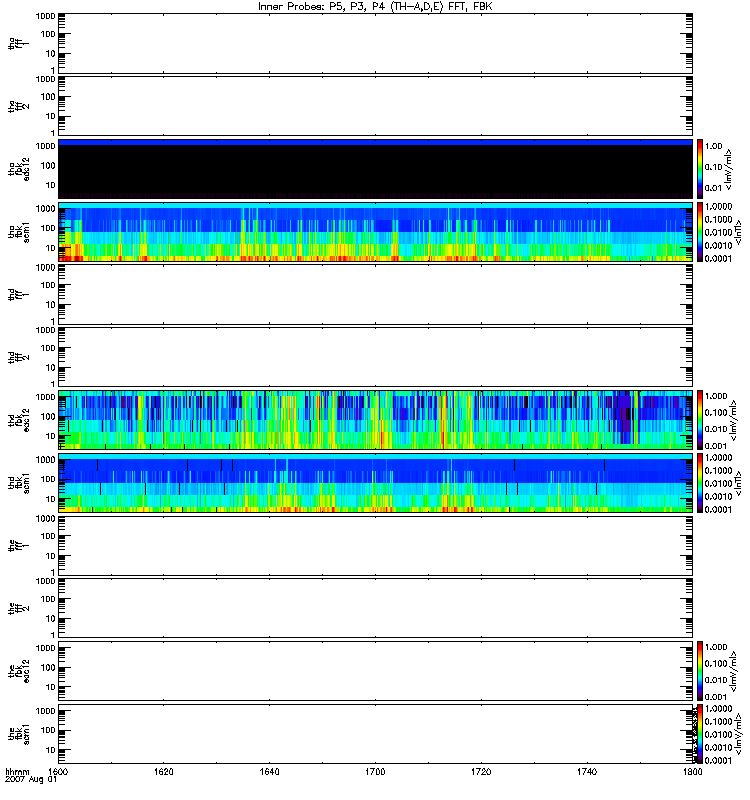Image resolution: width=750 pixels, height=800 pixels.
Task: Click inside the empty tha fff 2 panel
Action: point(375,106)
